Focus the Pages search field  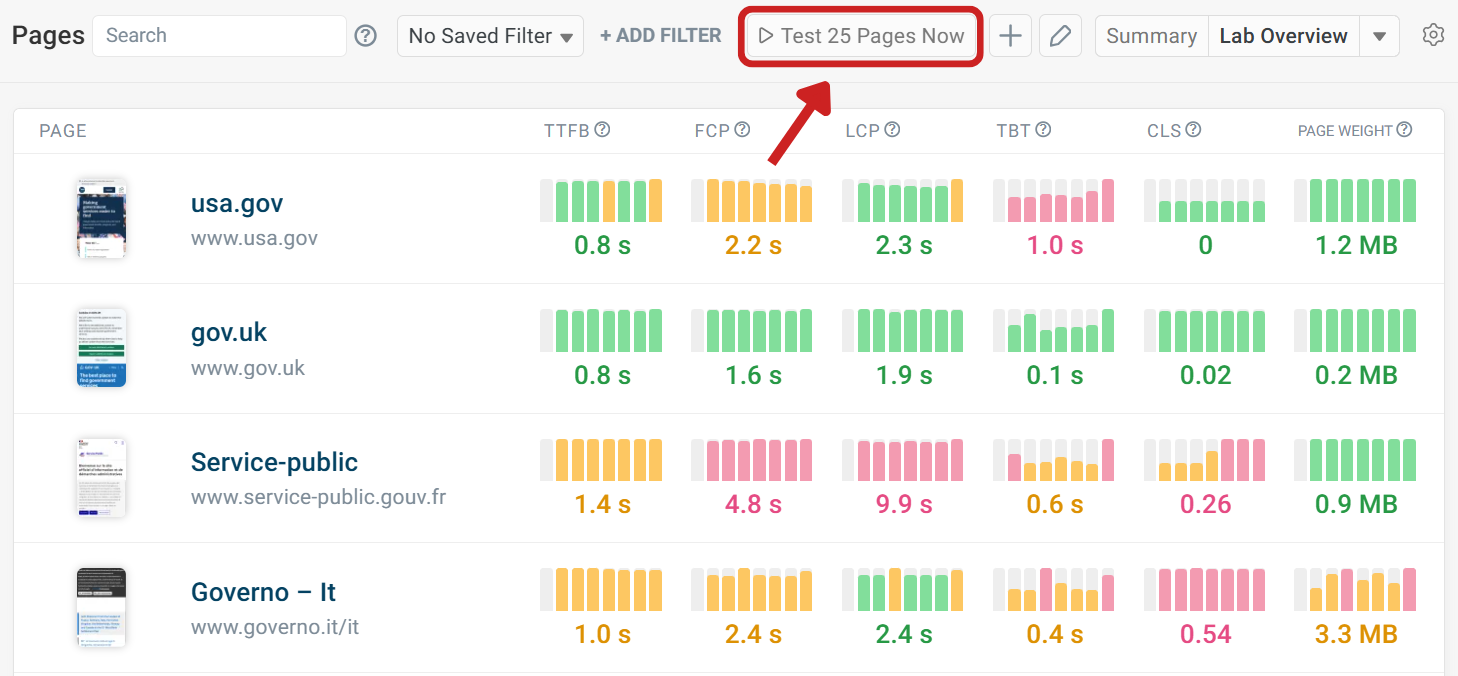[219, 36]
